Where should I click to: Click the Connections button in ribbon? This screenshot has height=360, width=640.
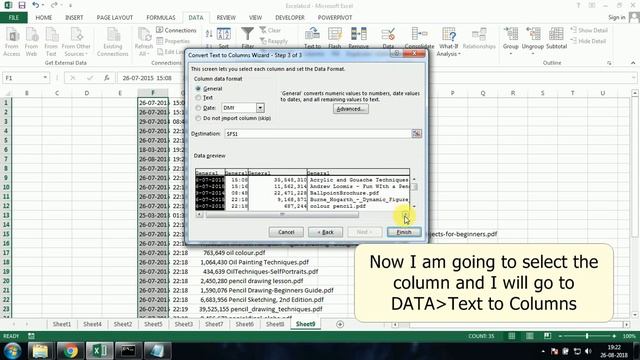(x=176, y=30)
